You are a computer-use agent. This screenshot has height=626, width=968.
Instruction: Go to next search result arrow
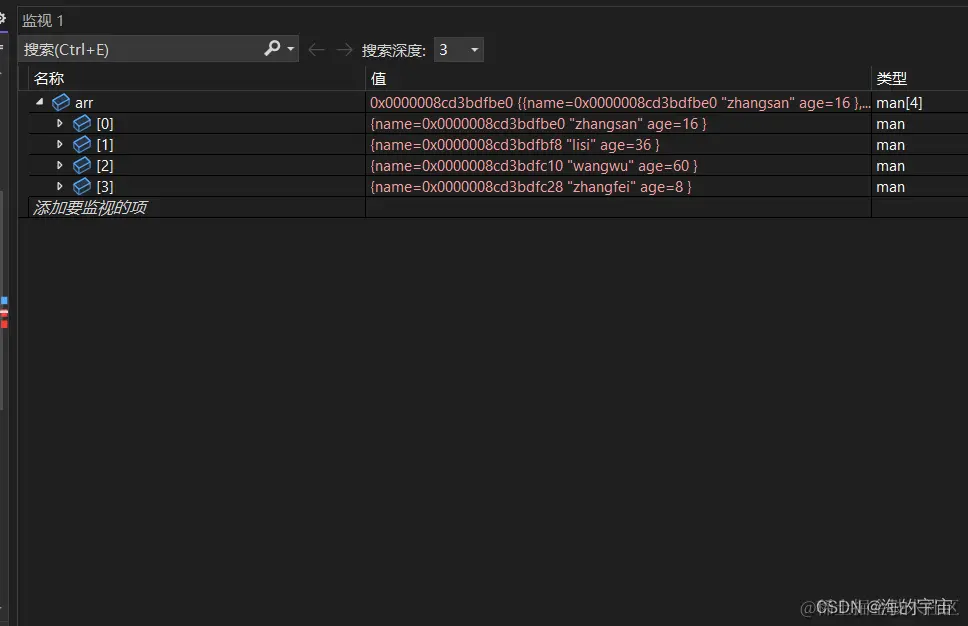(x=344, y=49)
